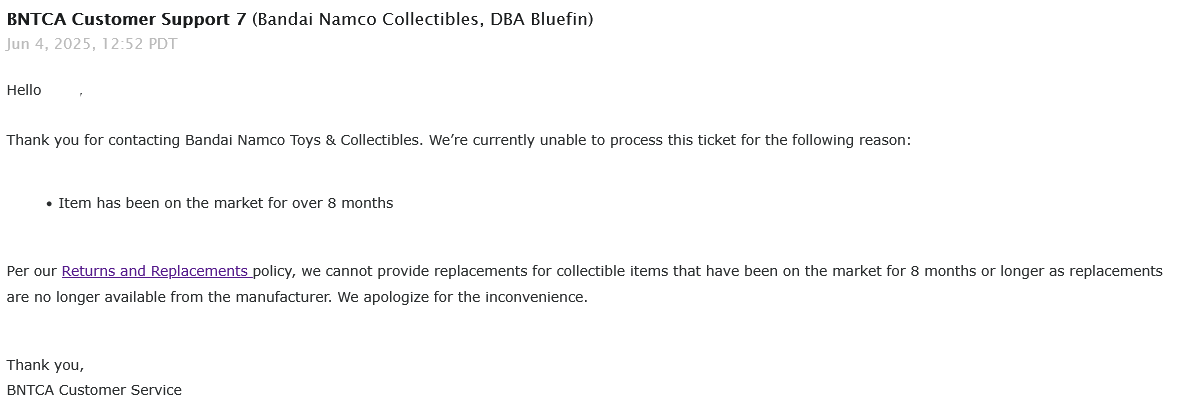Click the 8 months or longer phrase

[968, 271]
